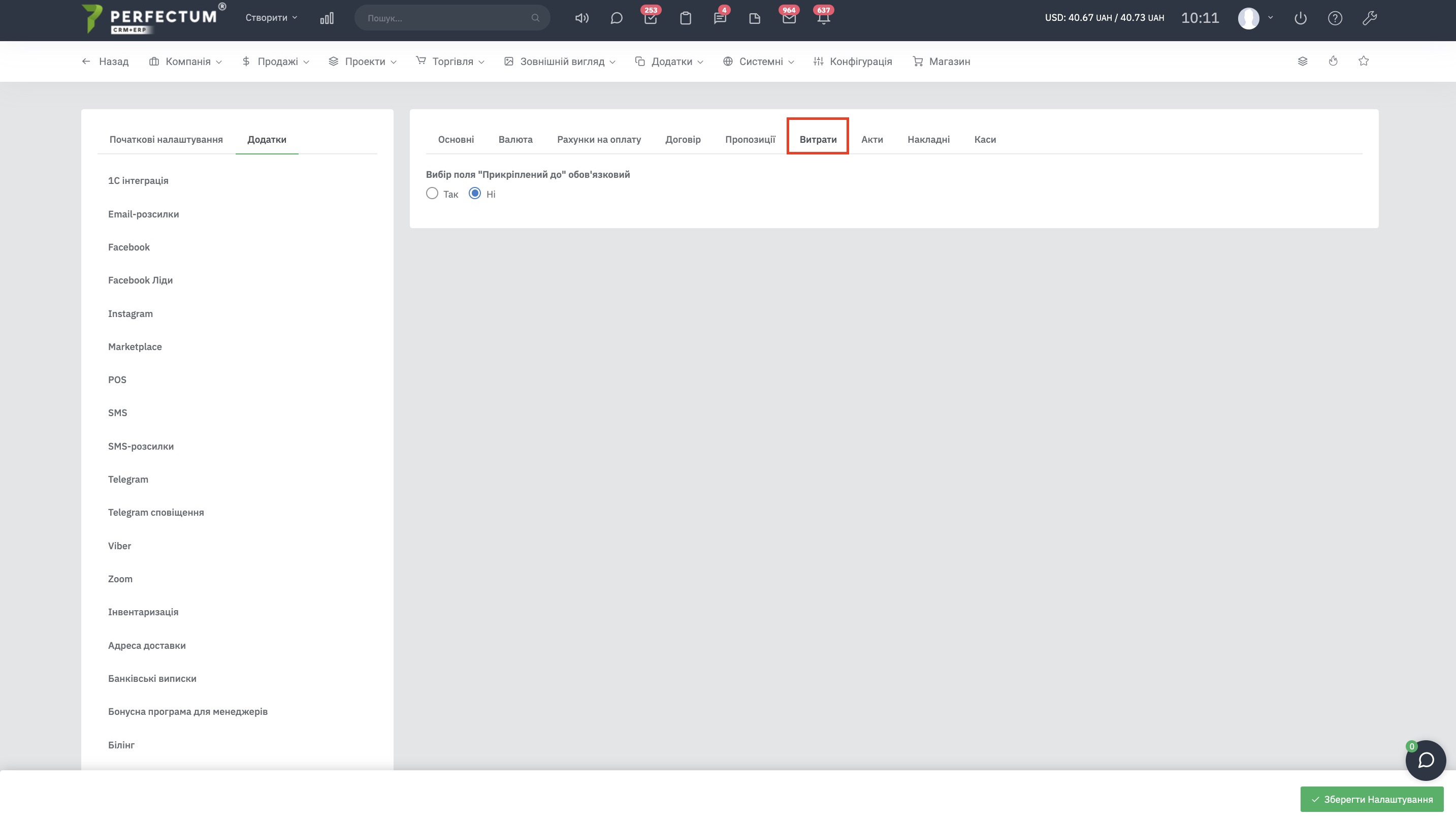Click Зберегти Налаштування button
Viewport: 1456px width, 818px height.
click(1372, 799)
